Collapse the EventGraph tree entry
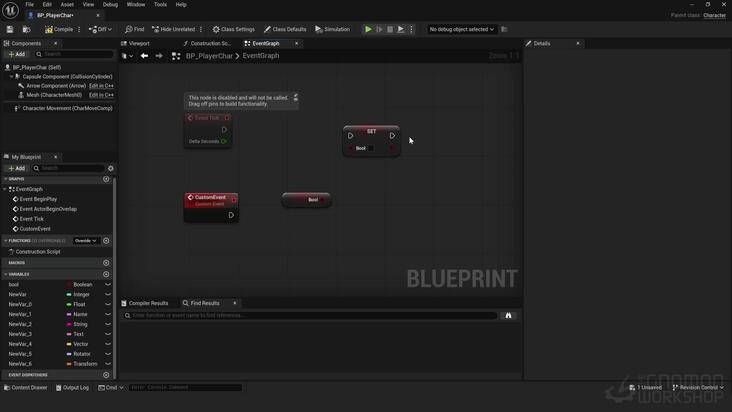This screenshot has width=732, height=412. (5, 189)
